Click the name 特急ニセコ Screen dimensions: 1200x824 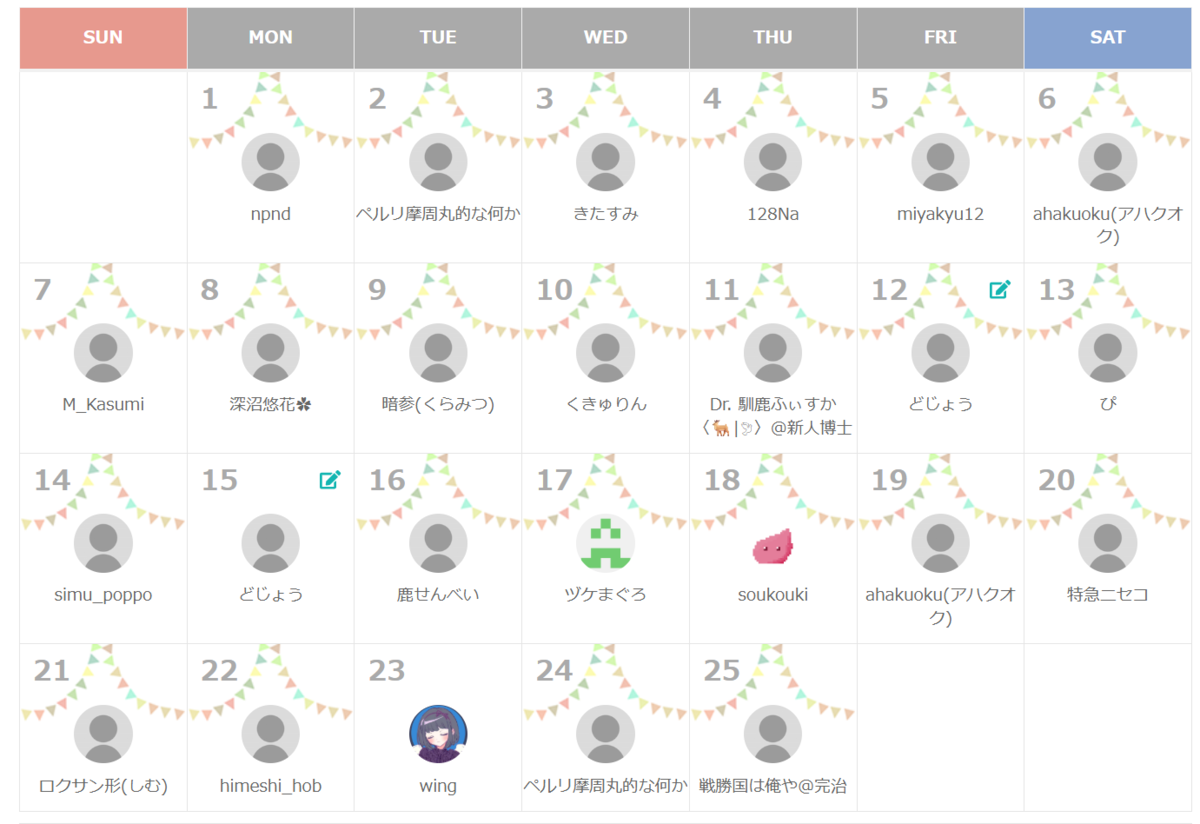pos(1107,595)
